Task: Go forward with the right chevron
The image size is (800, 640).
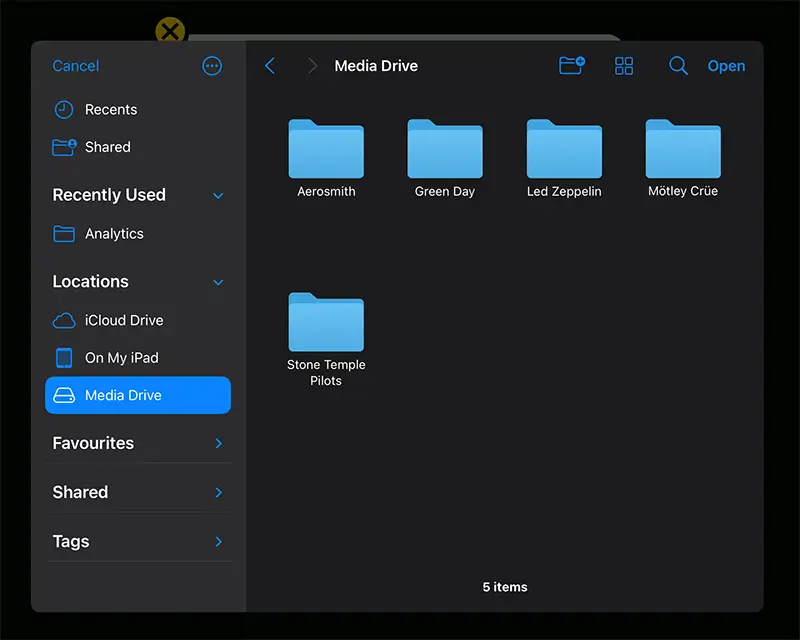Action: 312,66
